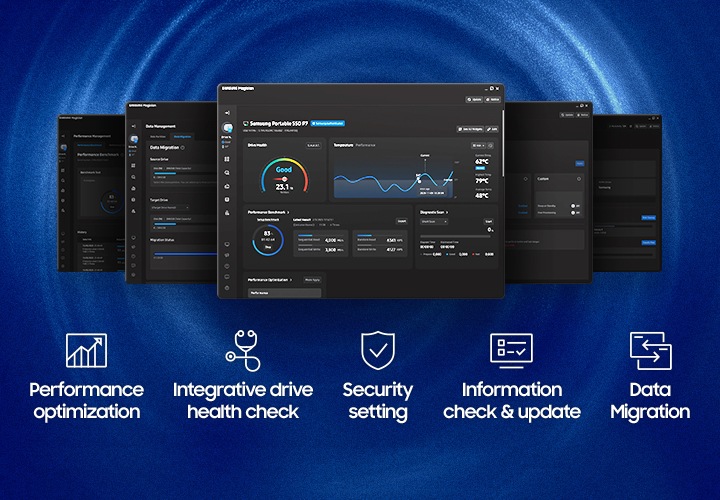Click the grid icon in Performance Management sidebar
720x500 pixels.
tap(63, 171)
